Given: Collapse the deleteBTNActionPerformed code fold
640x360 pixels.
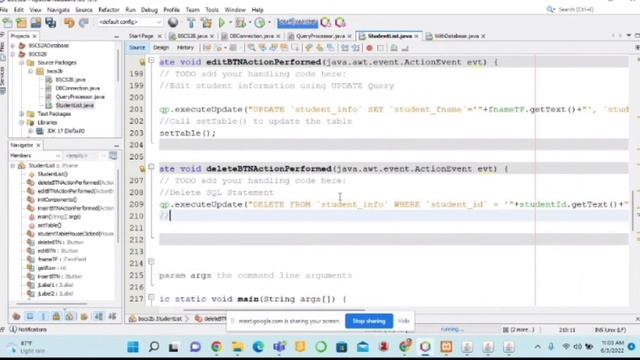Looking at the screenshot, I should click(x=151, y=167).
